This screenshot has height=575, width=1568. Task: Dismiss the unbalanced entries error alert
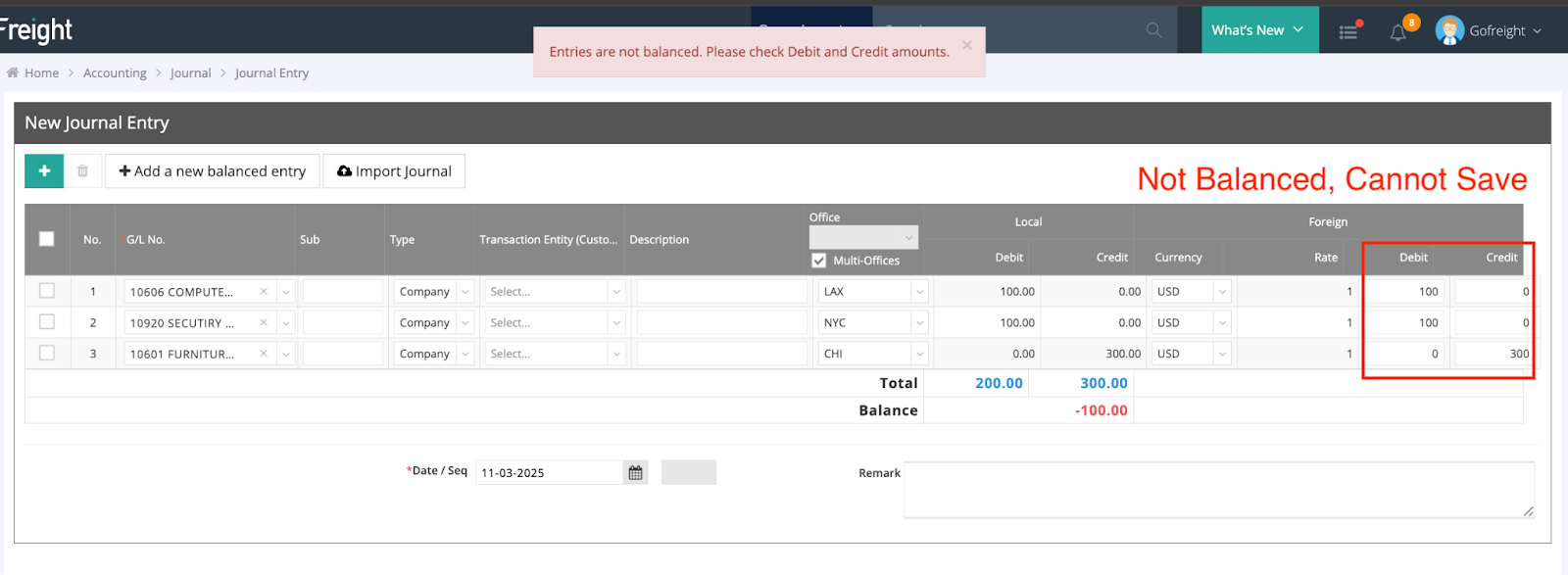pos(967,45)
